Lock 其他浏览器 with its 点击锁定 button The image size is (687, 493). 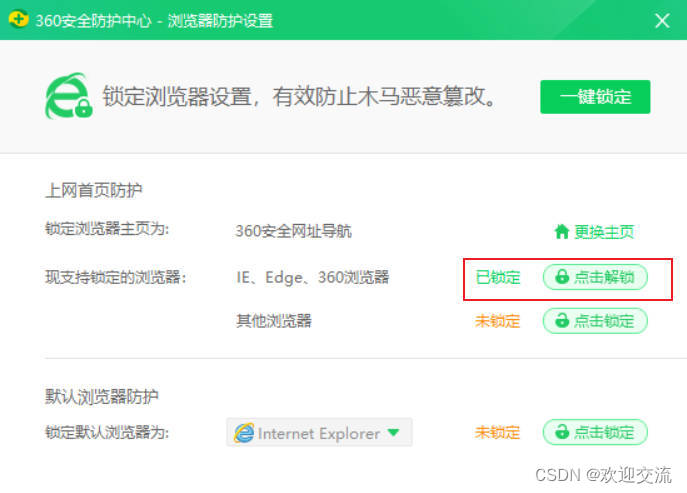(x=595, y=321)
